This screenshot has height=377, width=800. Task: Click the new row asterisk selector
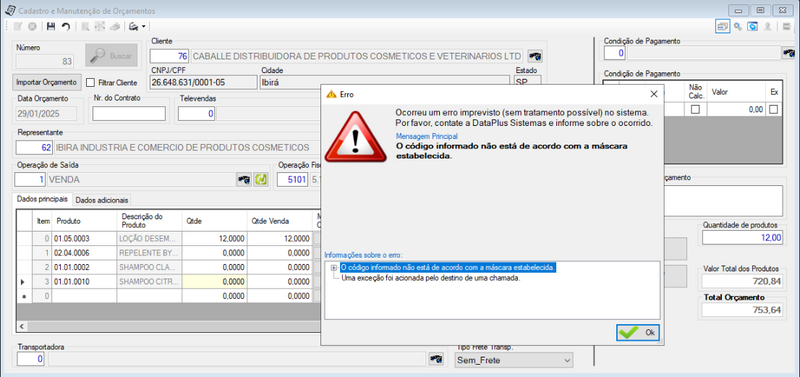24,296
